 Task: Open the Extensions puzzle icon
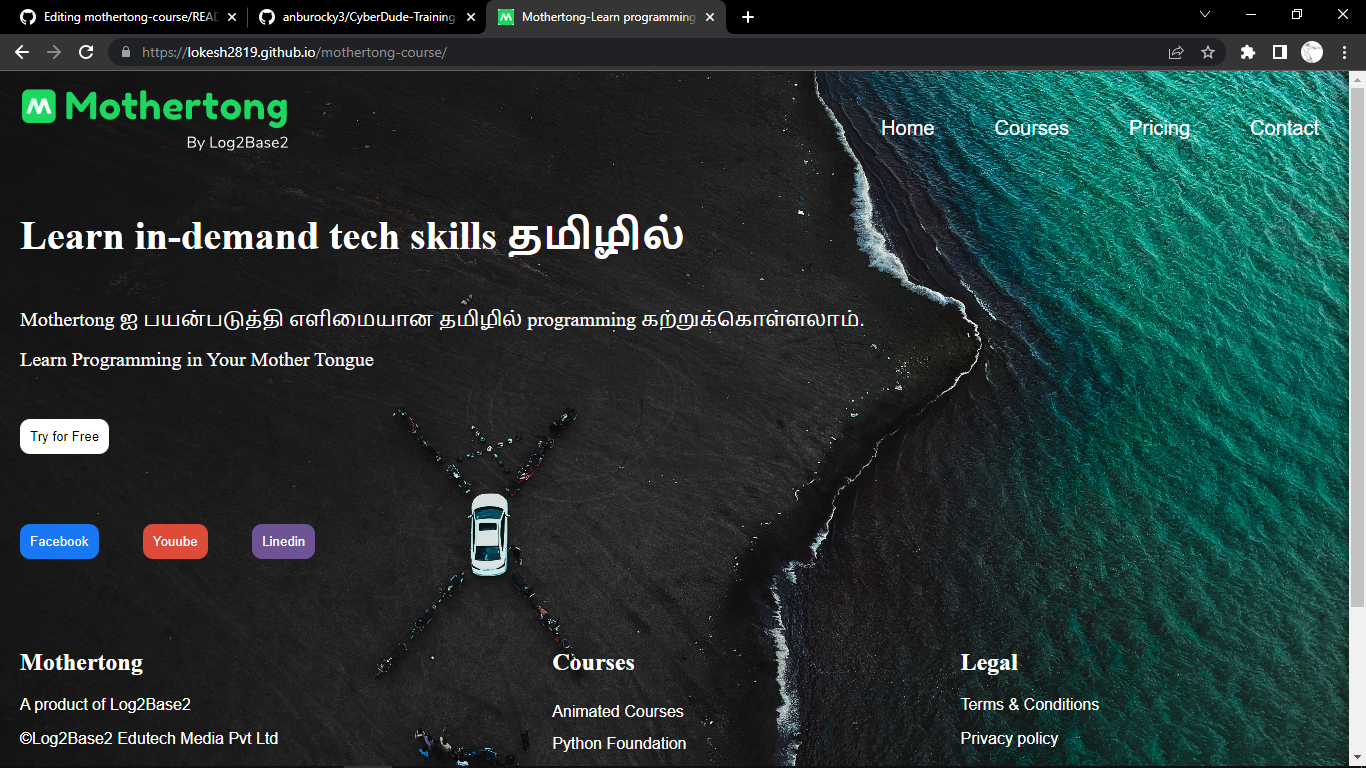click(1247, 52)
